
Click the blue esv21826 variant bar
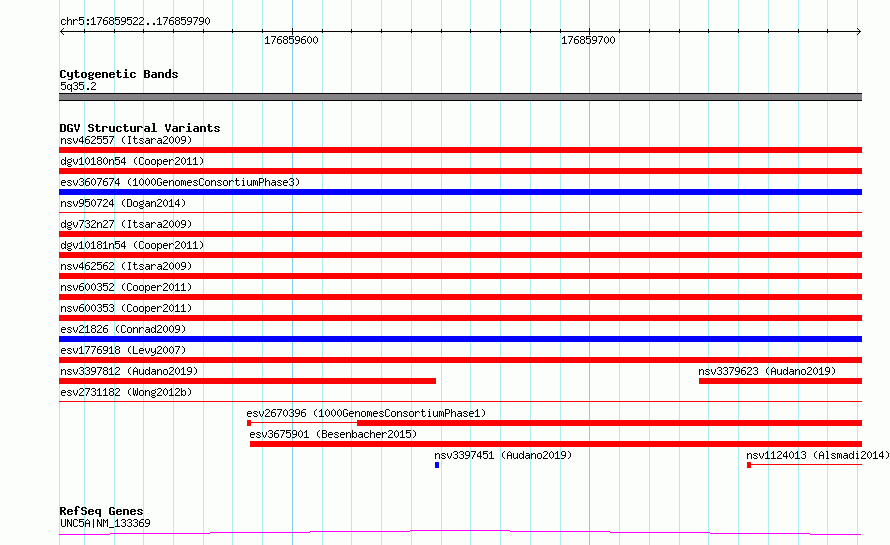tap(460, 339)
